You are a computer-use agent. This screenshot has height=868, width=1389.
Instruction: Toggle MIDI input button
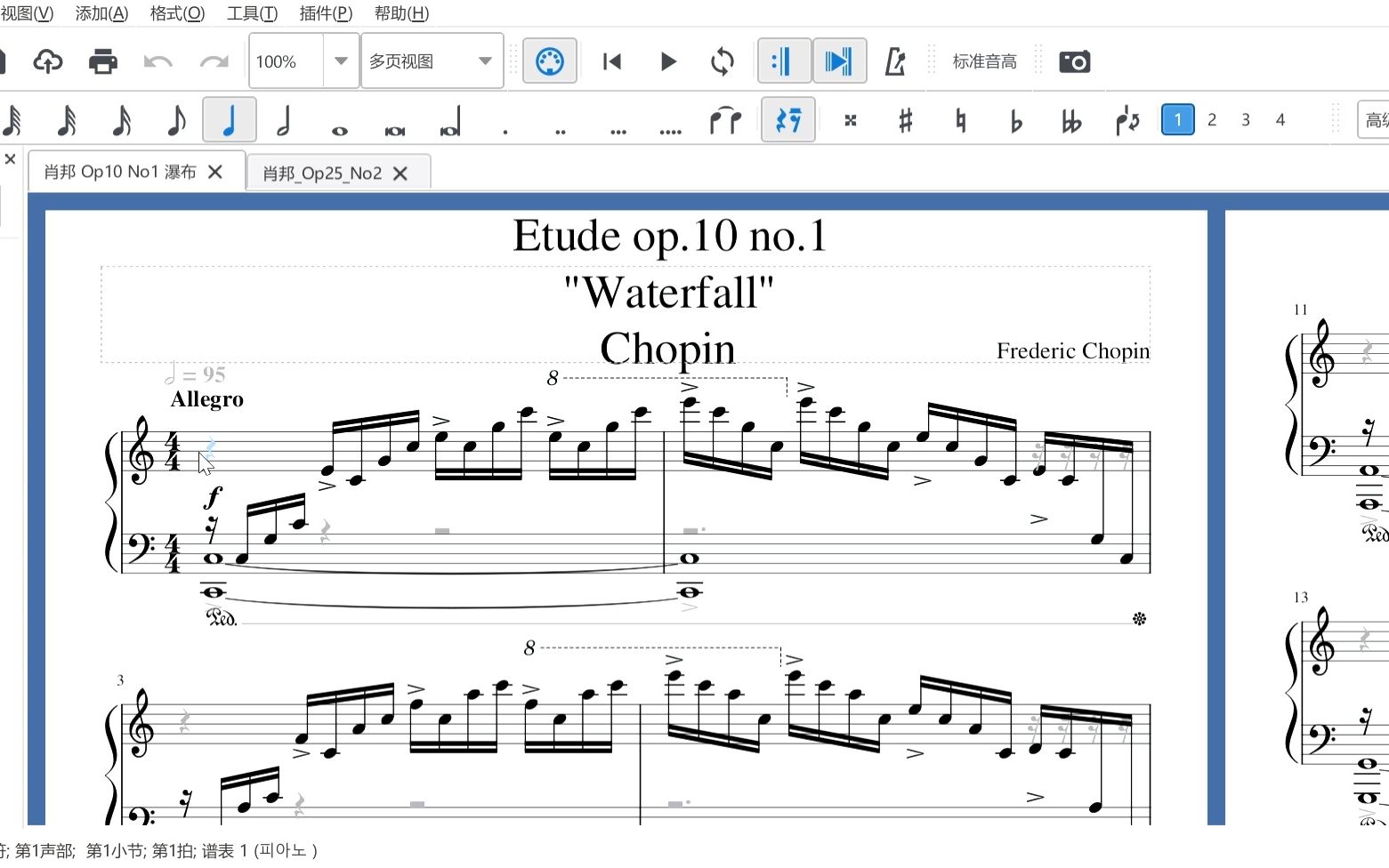[x=550, y=61]
